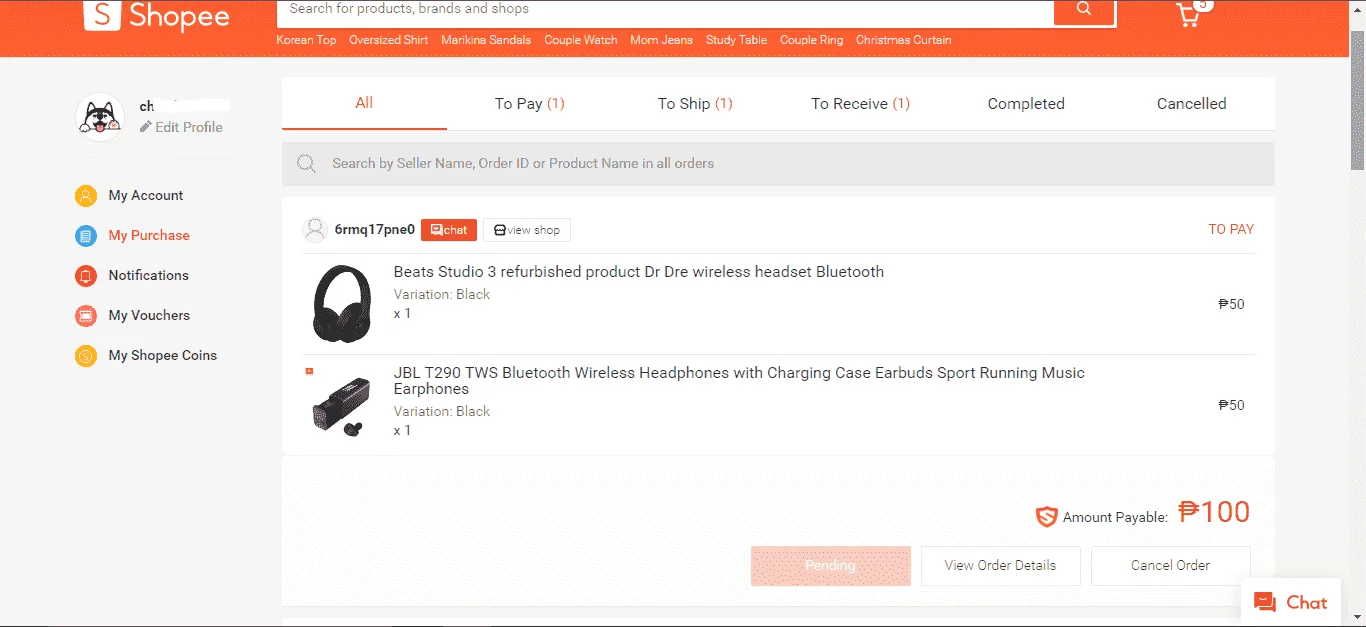Click the orange search magnifier button
Viewport: 1366px width, 627px height.
[x=1084, y=11]
